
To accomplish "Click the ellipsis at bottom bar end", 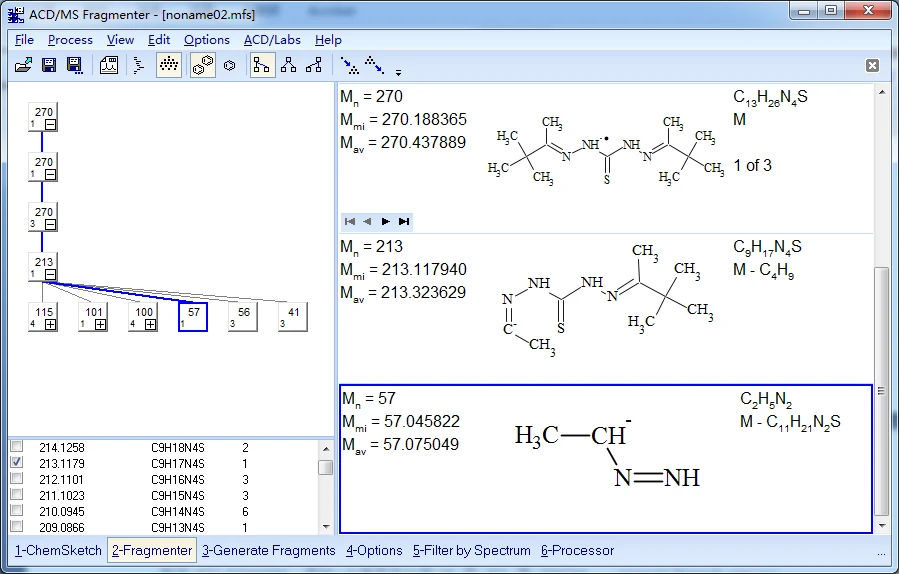I will click(881, 553).
